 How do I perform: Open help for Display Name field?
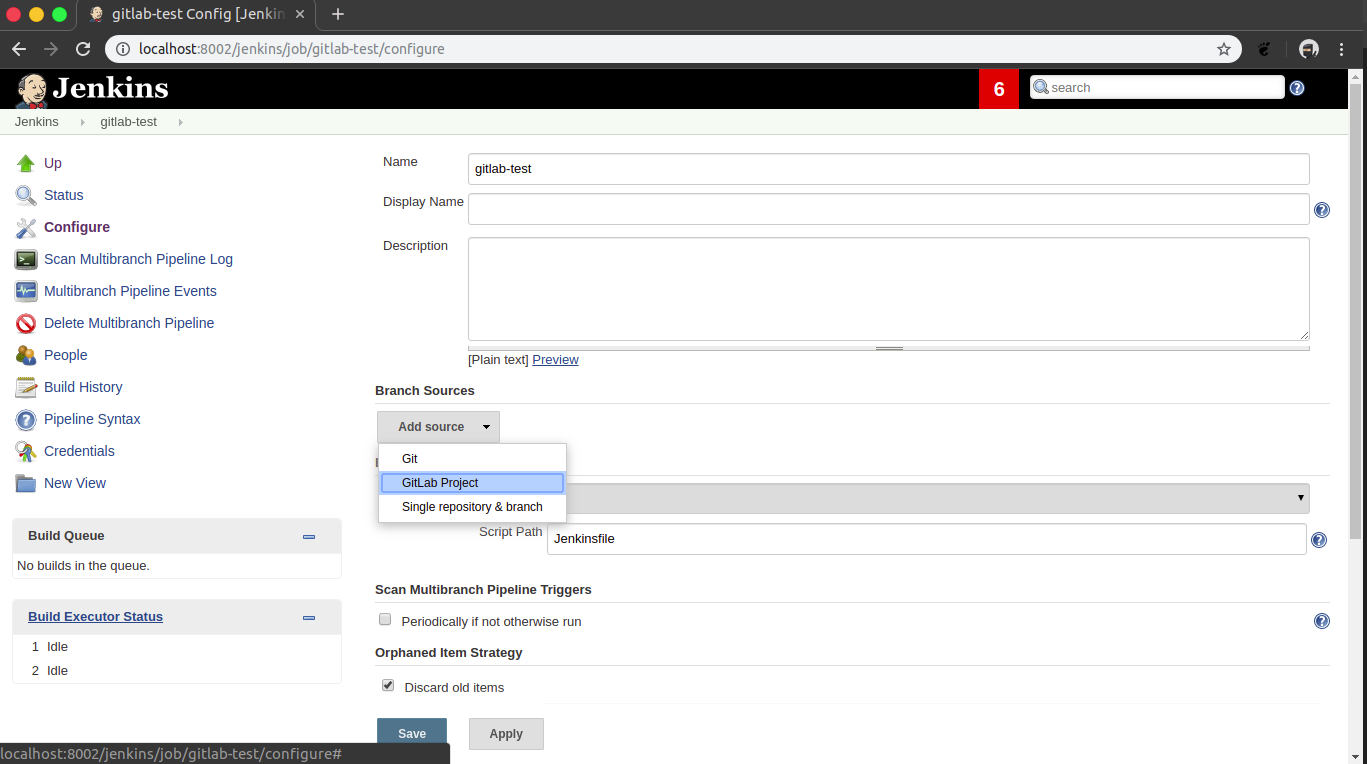click(1322, 210)
